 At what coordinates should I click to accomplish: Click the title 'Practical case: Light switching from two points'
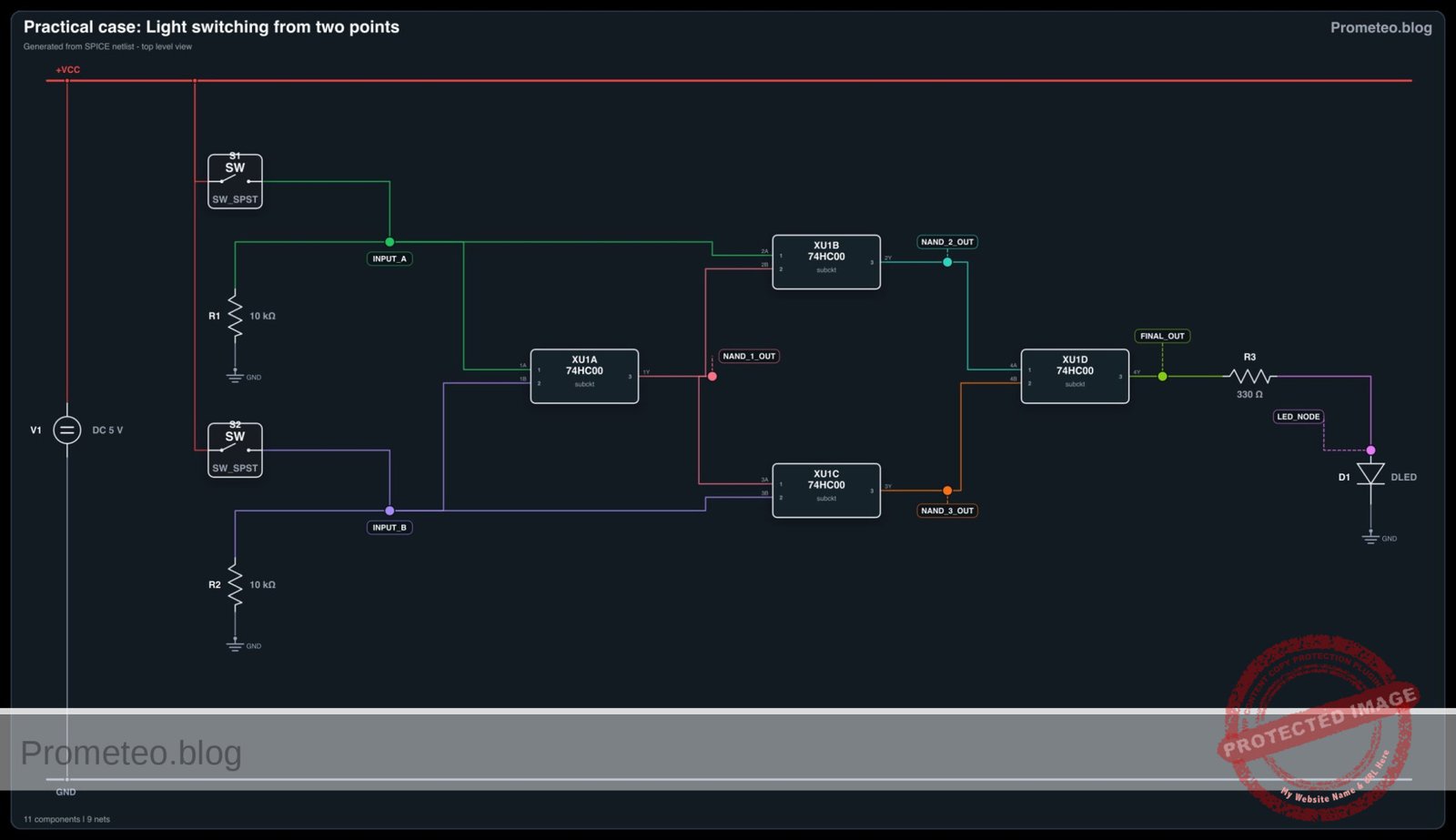point(211,27)
